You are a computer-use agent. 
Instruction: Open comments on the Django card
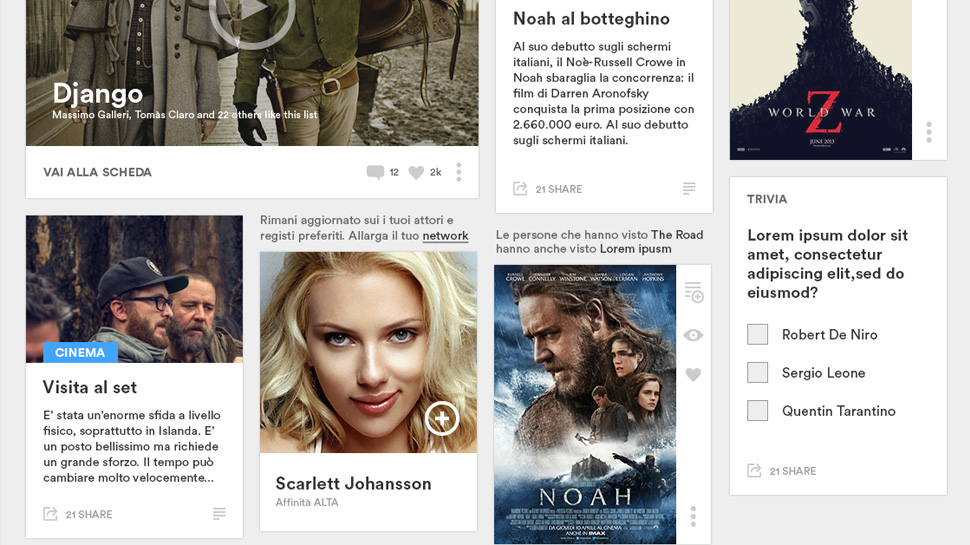point(375,172)
